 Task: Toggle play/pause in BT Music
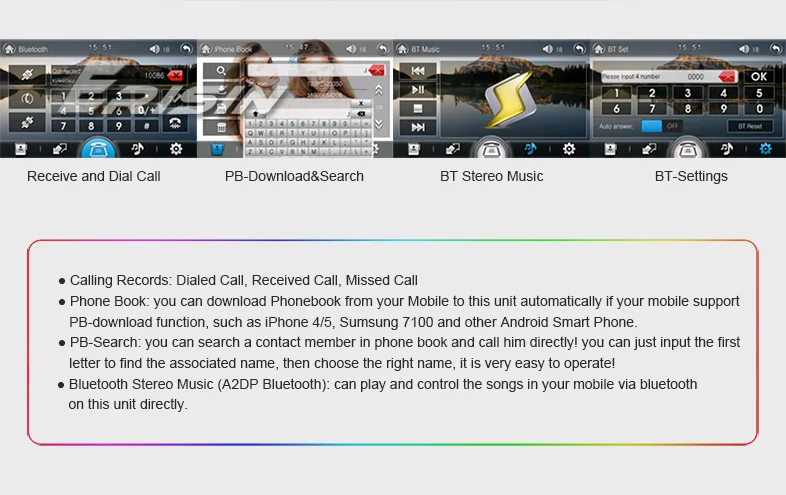418,90
